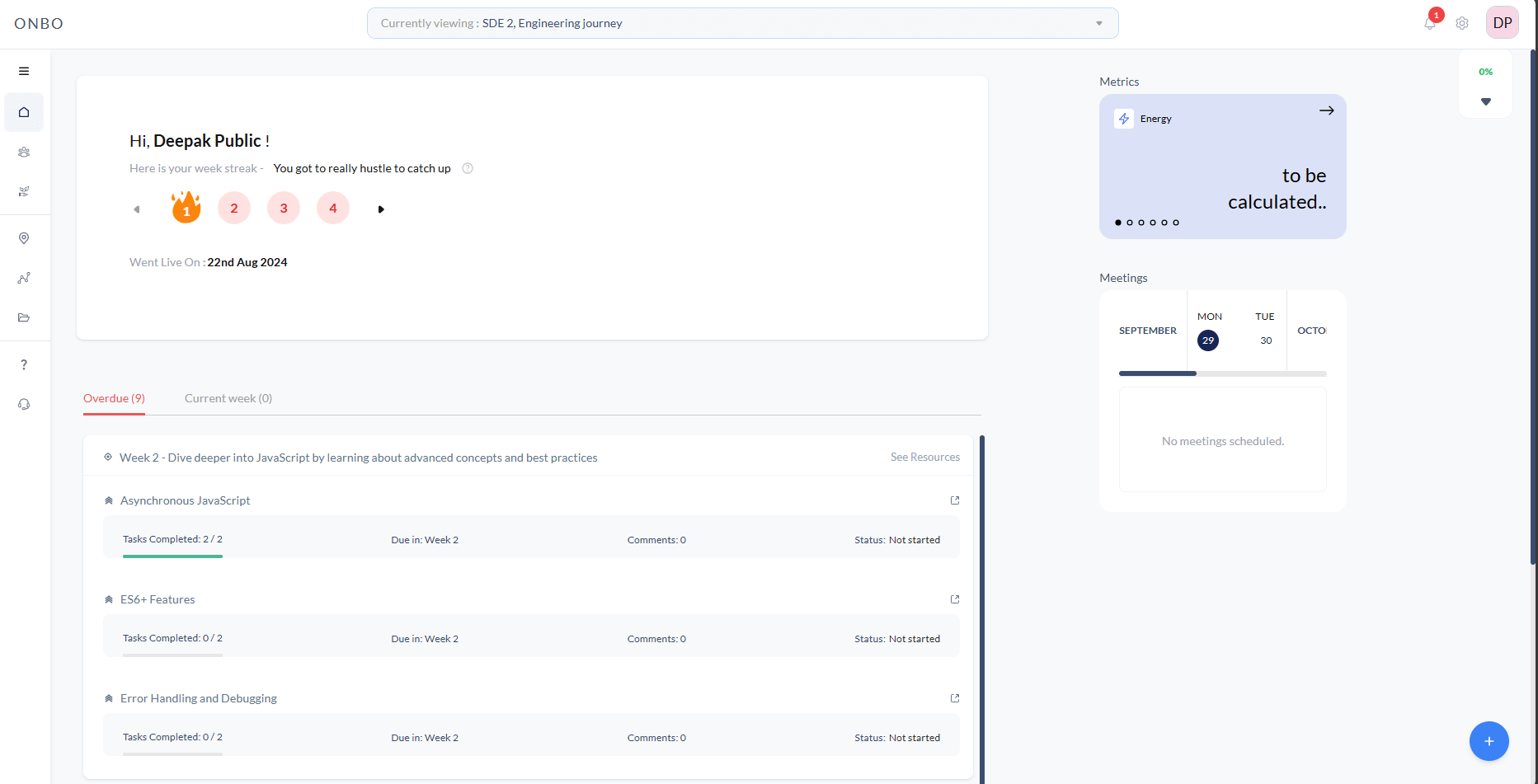Switch to Current week (0) tab
Viewport: 1538px width, 784px height.
[228, 398]
